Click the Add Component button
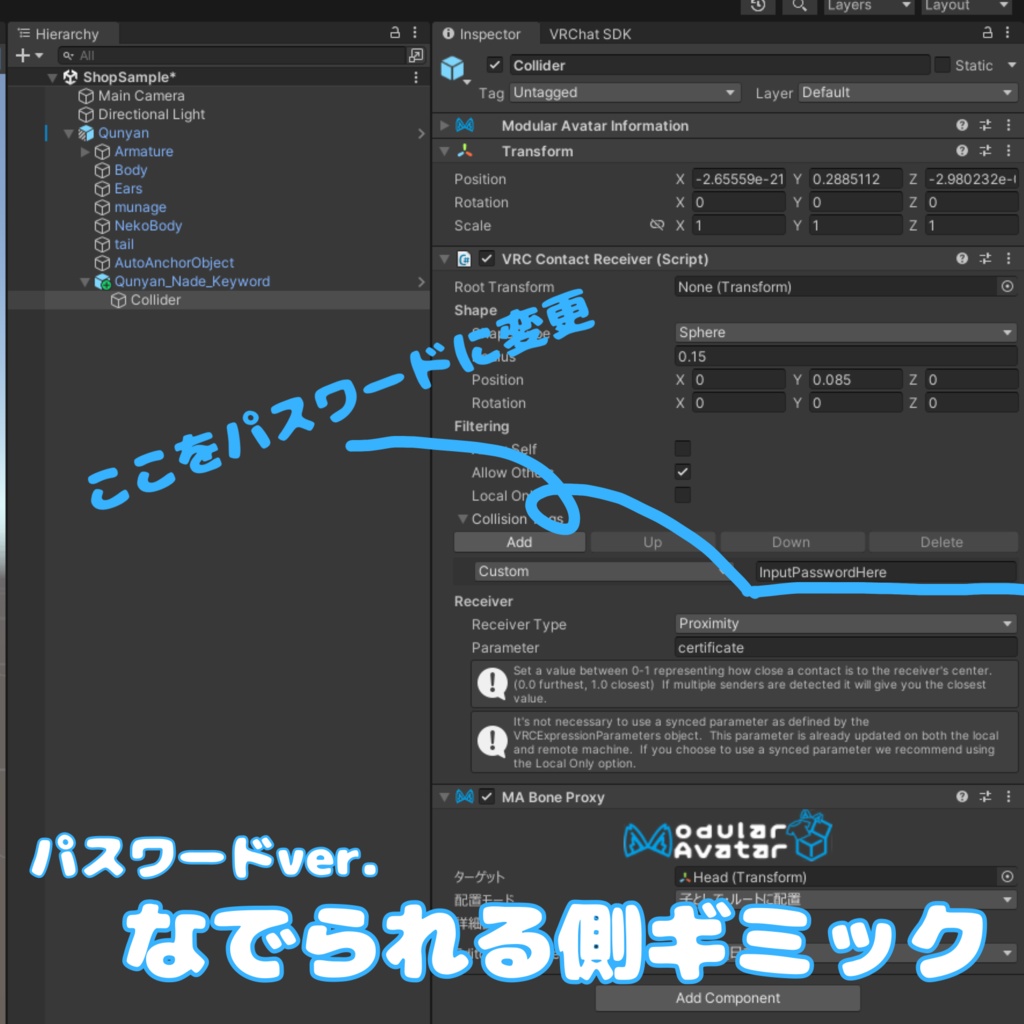The width and height of the screenshot is (1024, 1024). tap(727, 997)
